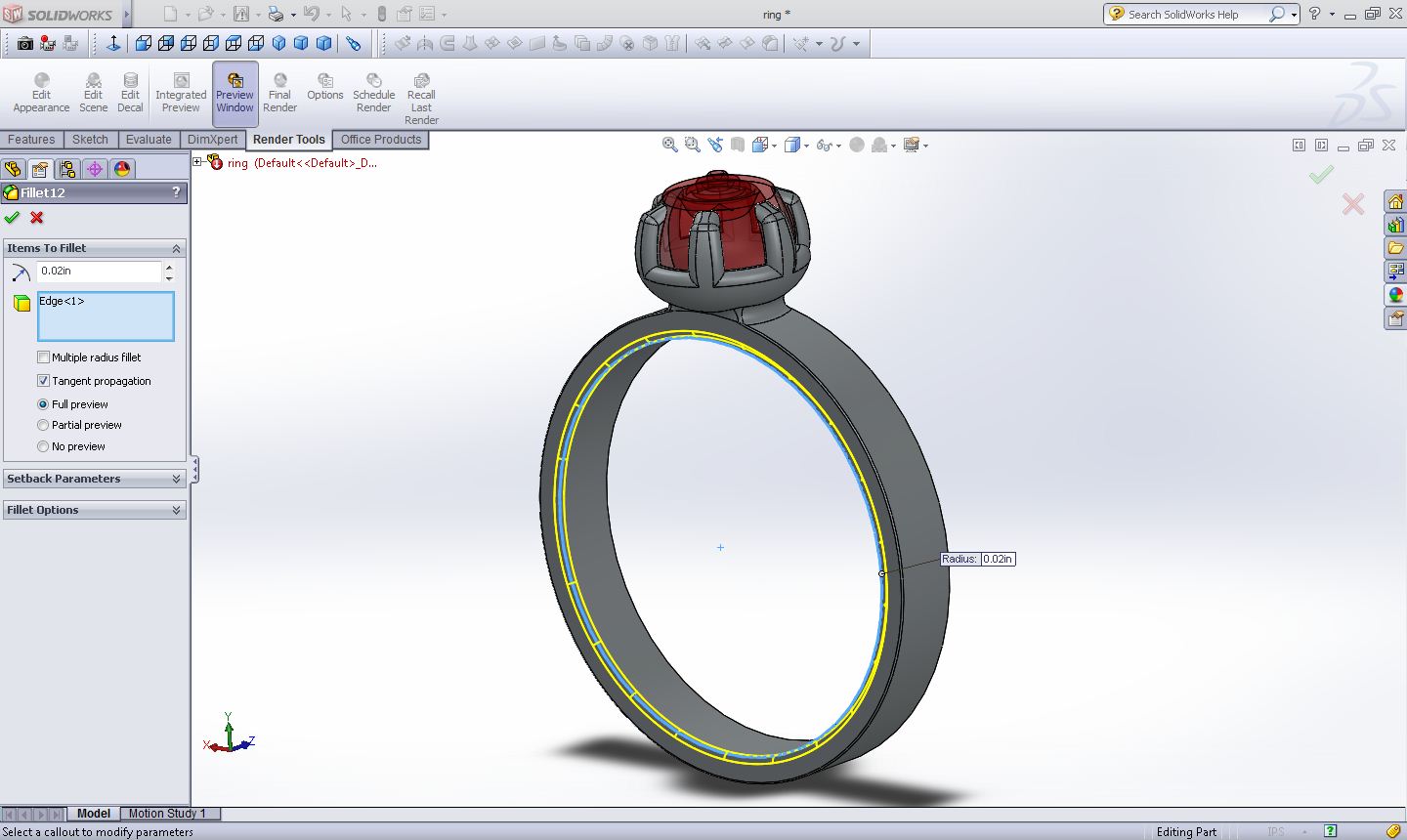Click the camera screenshot icon in toolbar
Screen dimensions: 1407x840
pyautogui.click(x=25, y=43)
